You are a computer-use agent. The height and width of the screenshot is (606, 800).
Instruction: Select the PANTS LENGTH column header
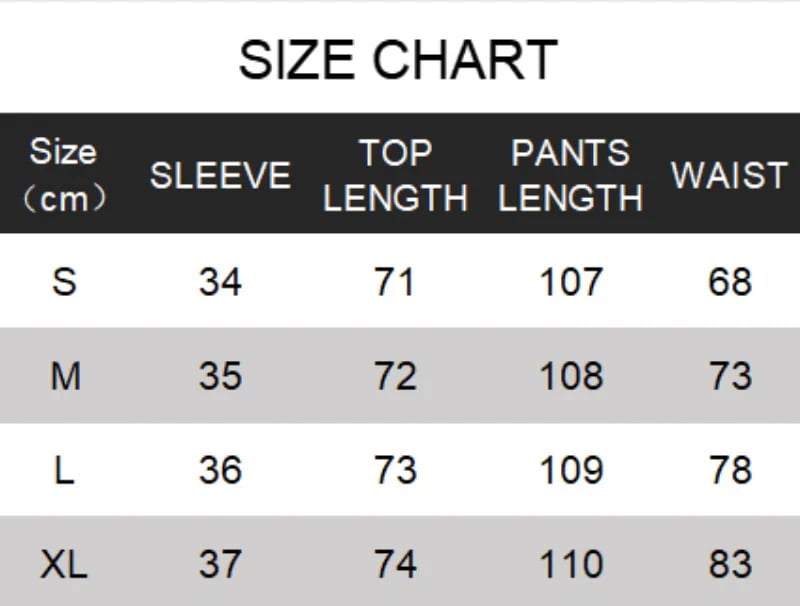point(570,175)
